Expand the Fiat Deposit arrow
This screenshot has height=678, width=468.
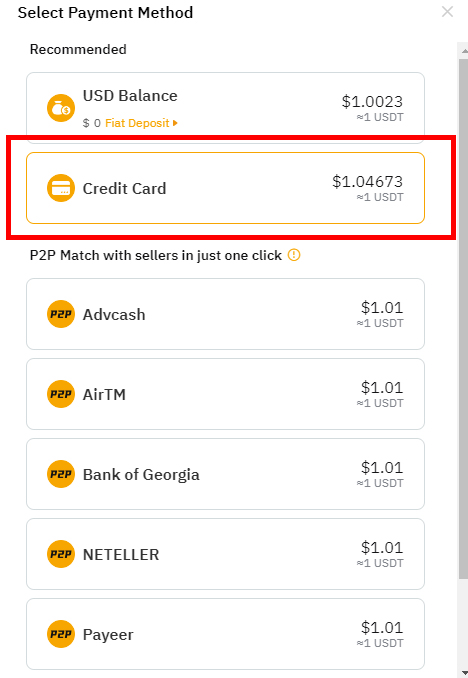175,123
